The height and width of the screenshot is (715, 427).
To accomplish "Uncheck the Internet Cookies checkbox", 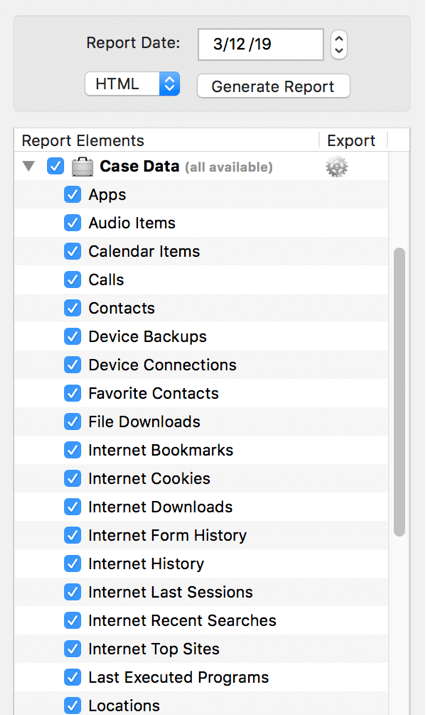I will pyautogui.click(x=73, y=478).
